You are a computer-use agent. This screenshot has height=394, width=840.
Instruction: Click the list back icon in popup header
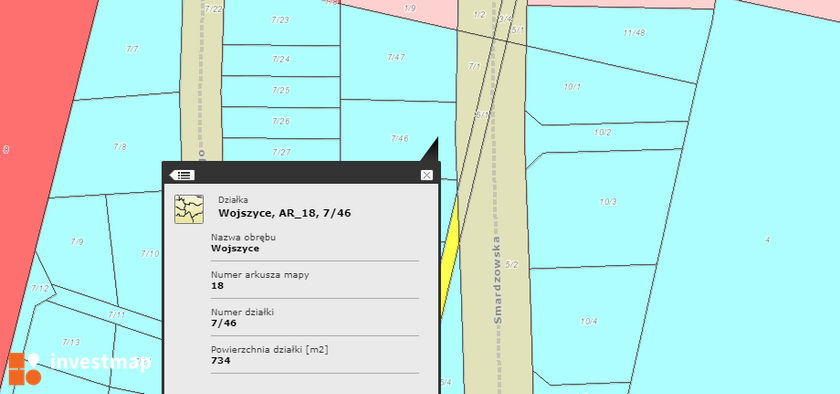(182, 175)
